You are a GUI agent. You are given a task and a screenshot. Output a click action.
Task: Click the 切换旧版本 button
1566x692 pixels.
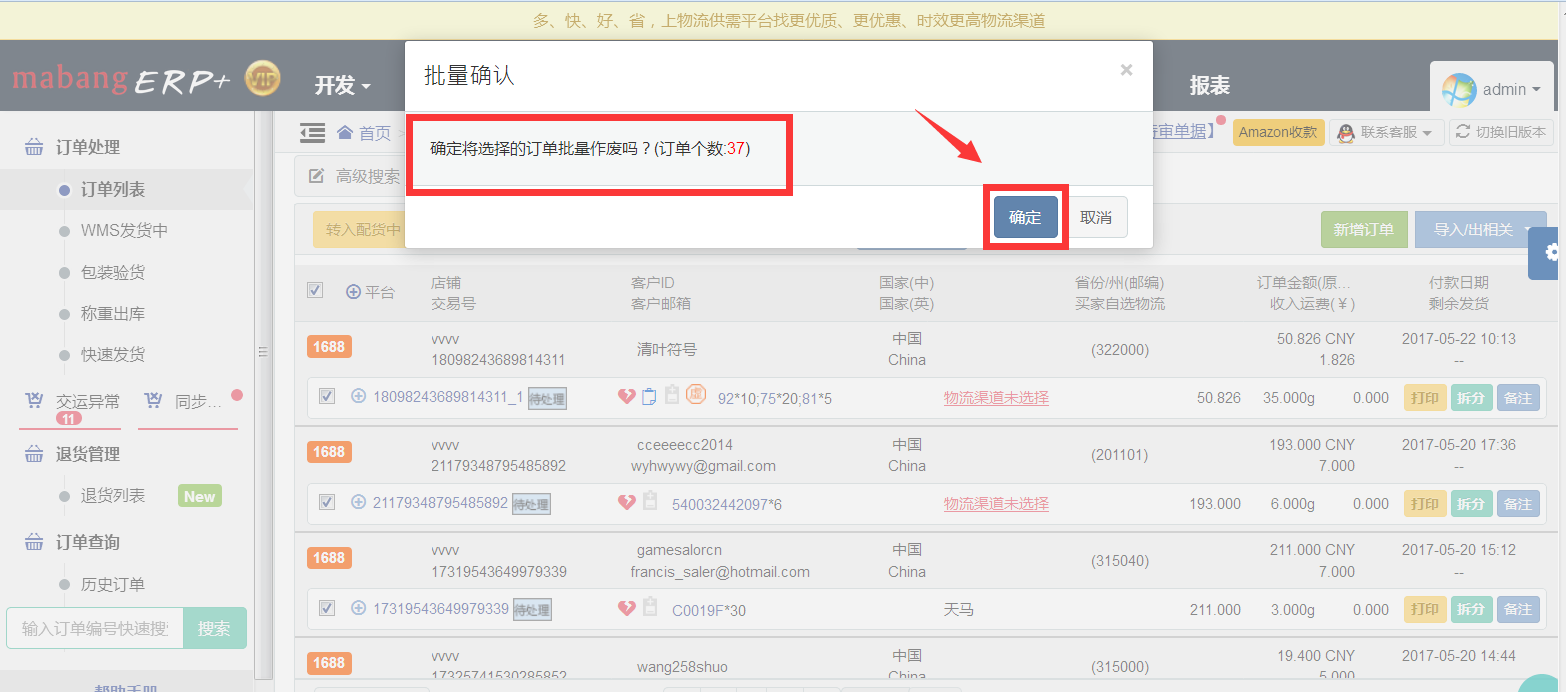pyautogui.click(x=1501, y=132)
